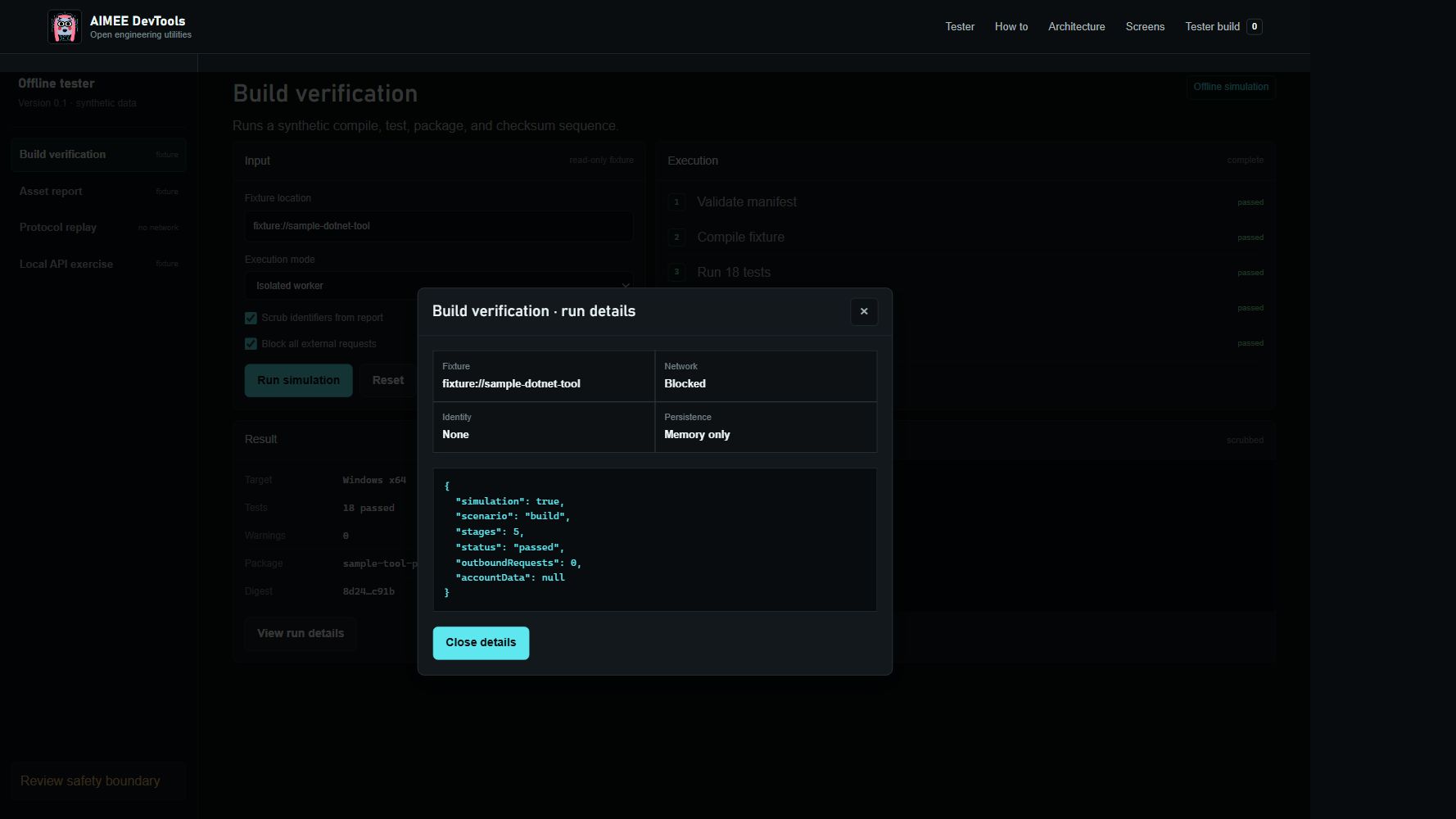Toggle Scrub identifiers from report checkbox

251,318
